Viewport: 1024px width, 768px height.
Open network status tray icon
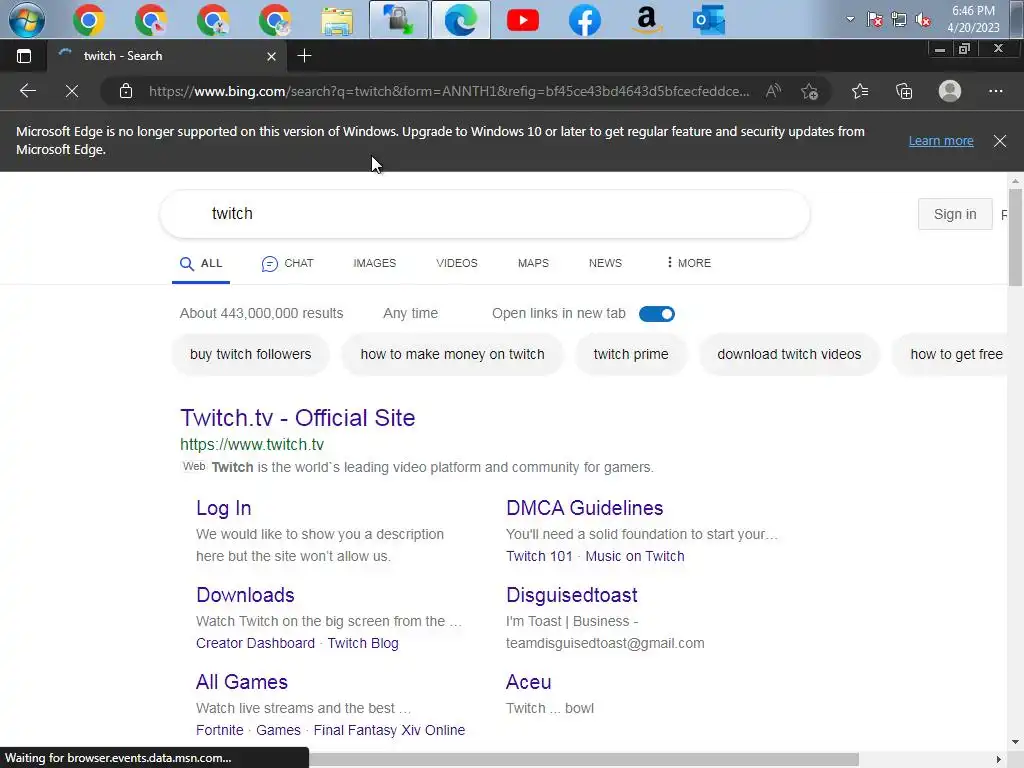[899, 20]
